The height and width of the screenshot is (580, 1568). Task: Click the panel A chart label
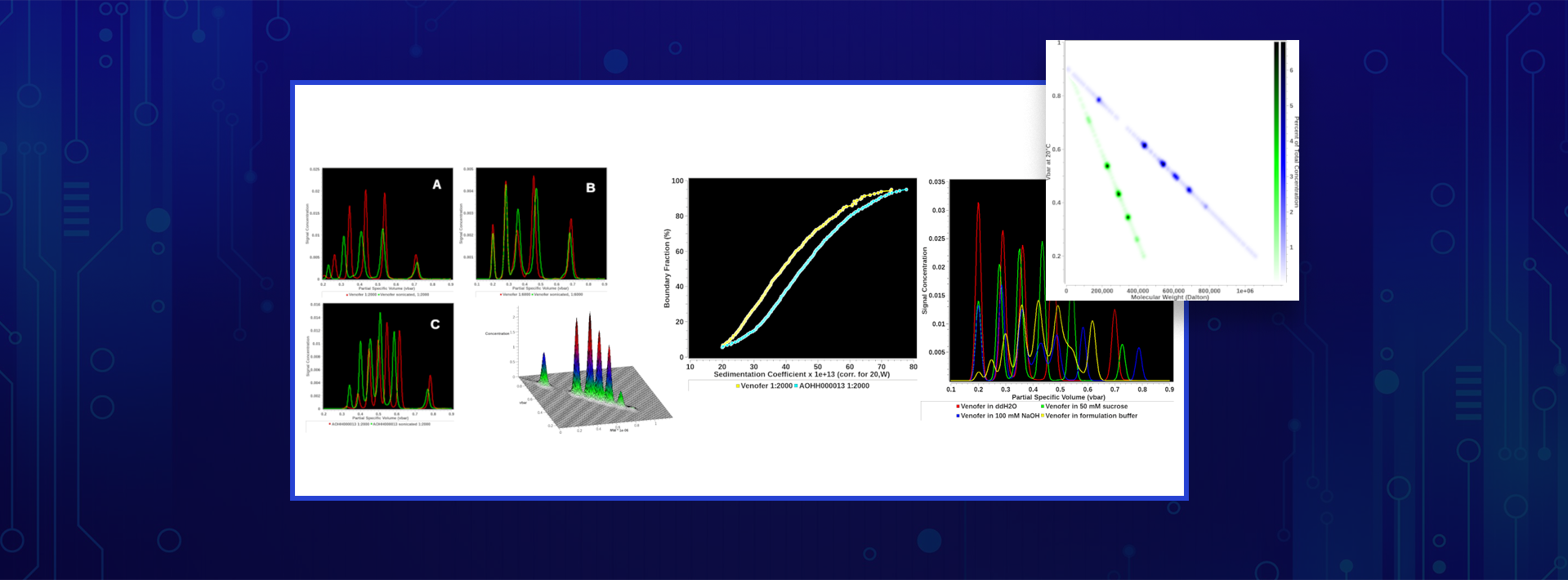click(x=436, y=185)
